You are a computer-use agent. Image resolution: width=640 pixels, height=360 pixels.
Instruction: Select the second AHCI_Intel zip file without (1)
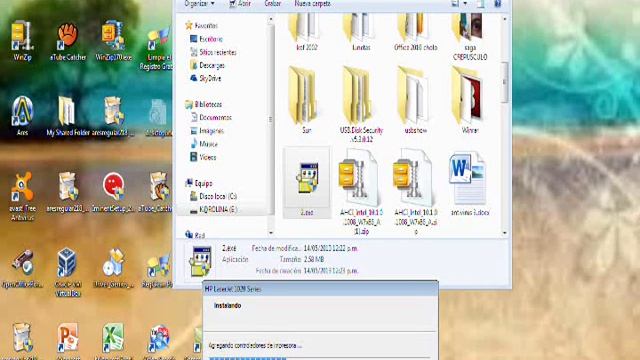tap(415, 191)
